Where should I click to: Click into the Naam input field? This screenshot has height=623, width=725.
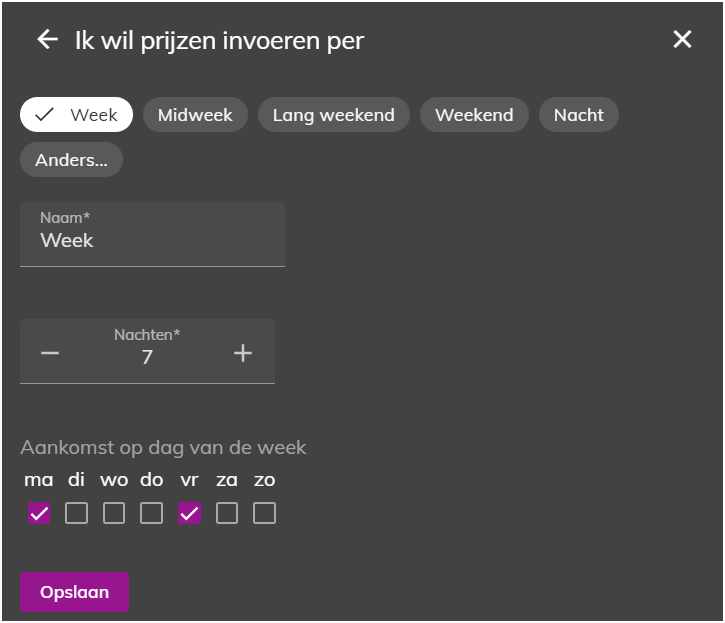pyautogui.click(x=152, y=234)
